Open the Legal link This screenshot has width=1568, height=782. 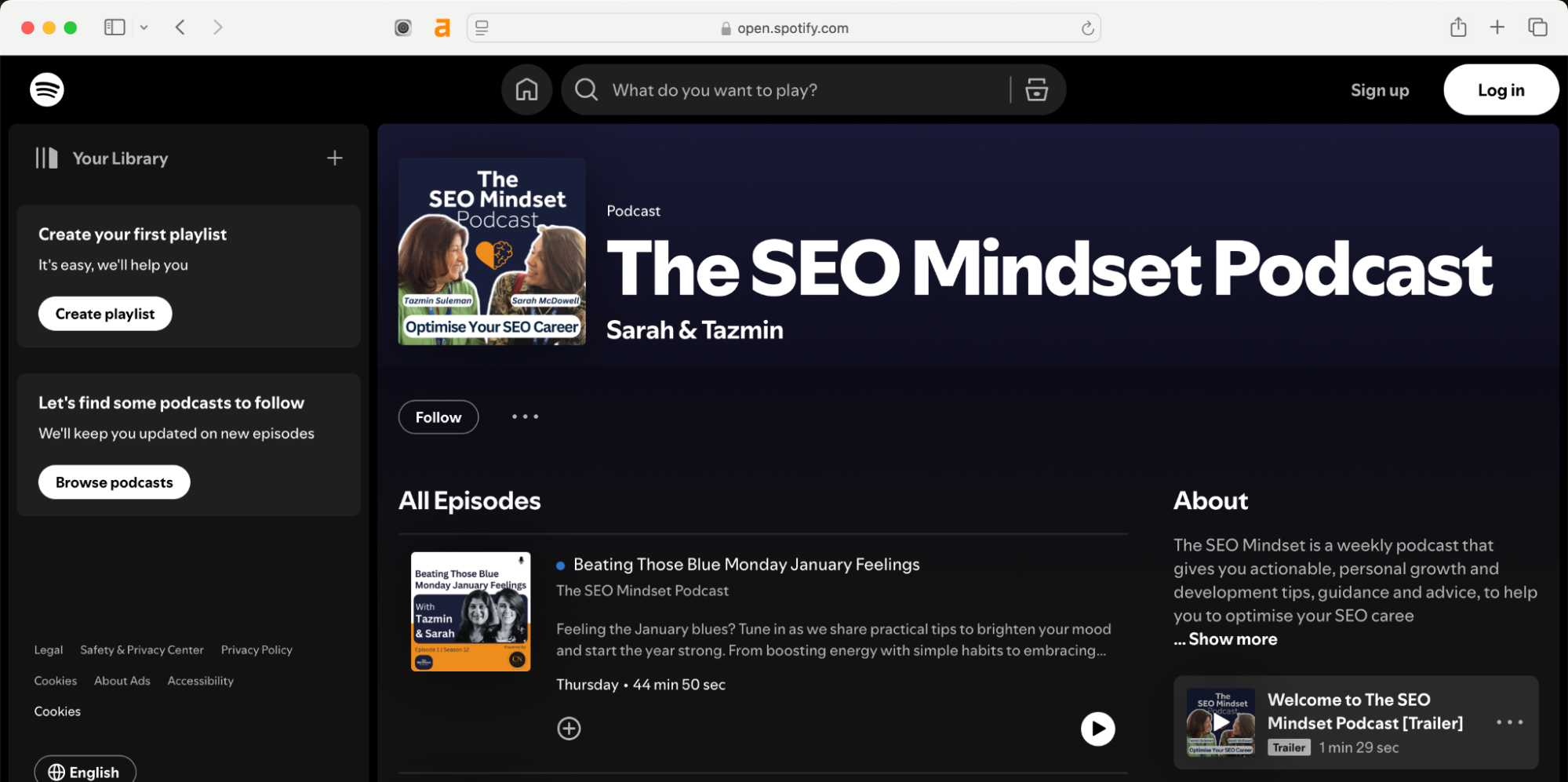[x=49, y=650]
